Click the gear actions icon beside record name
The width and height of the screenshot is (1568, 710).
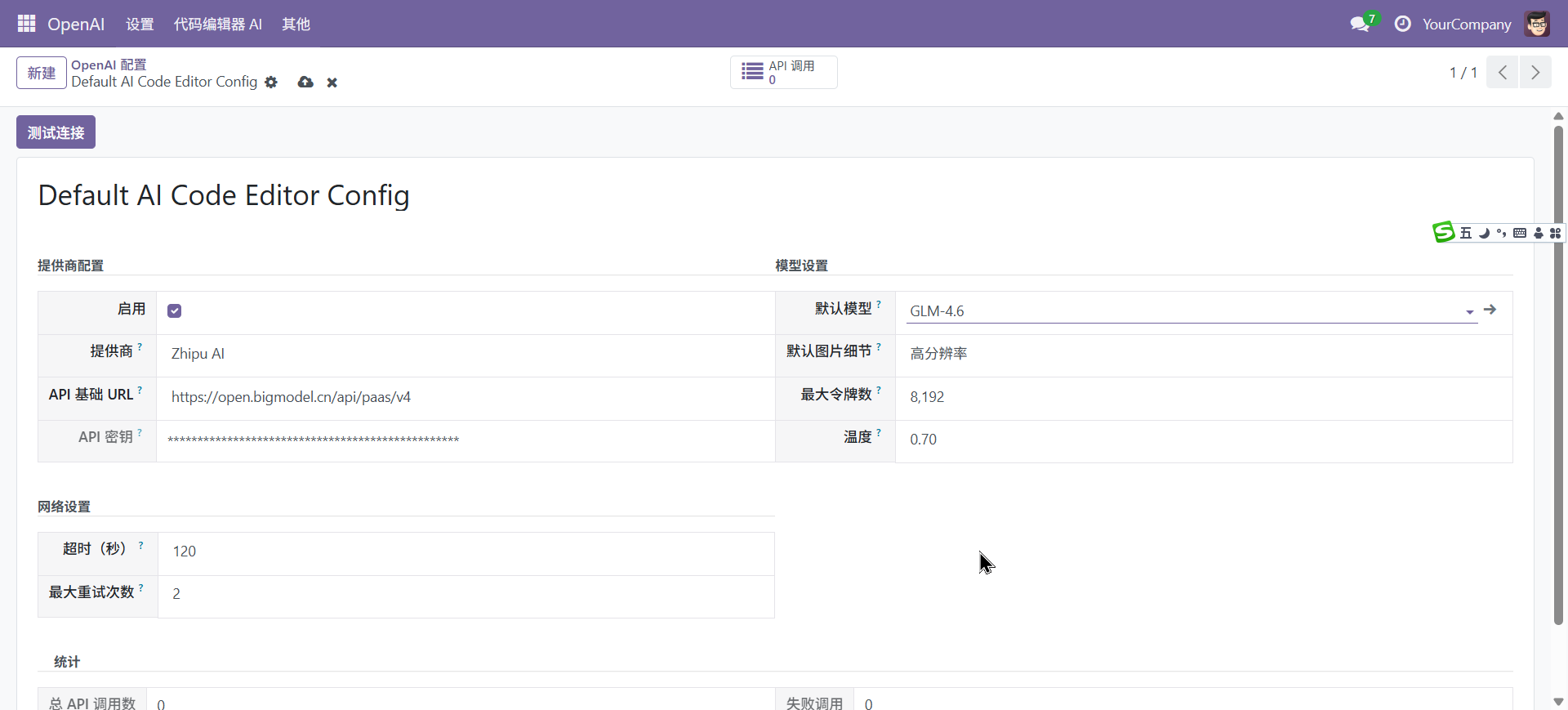coord(271,83)
